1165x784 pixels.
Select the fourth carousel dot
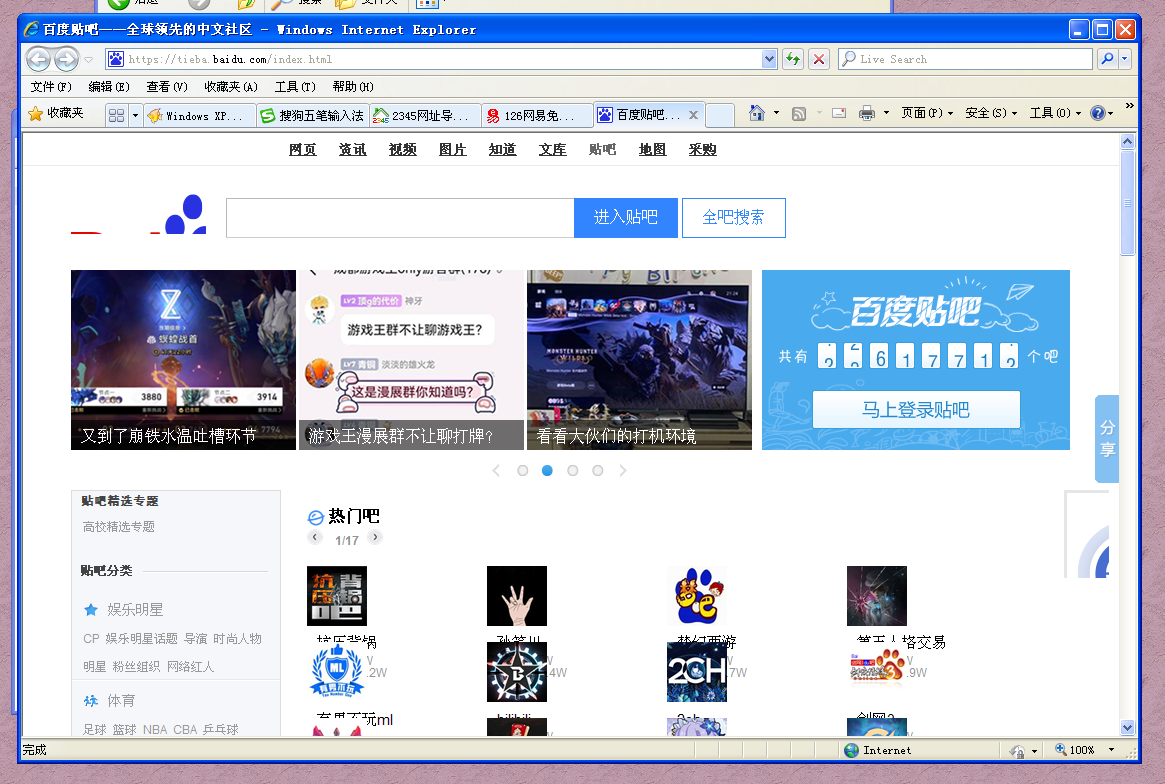coord(597,470)
